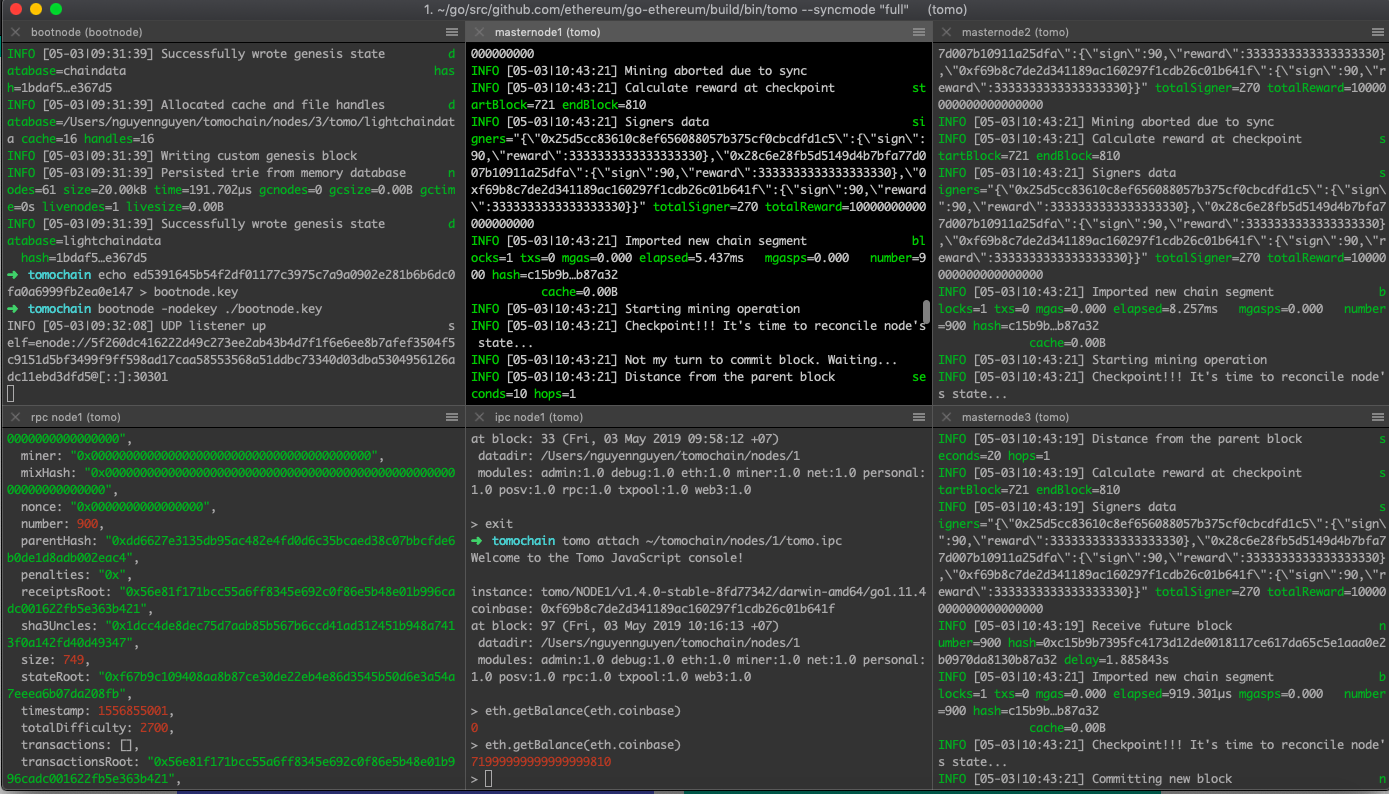Viewport: 1389px width, 794px height.
Task: Click the yellow minimize window button
Action: click(x=36, y=9)
